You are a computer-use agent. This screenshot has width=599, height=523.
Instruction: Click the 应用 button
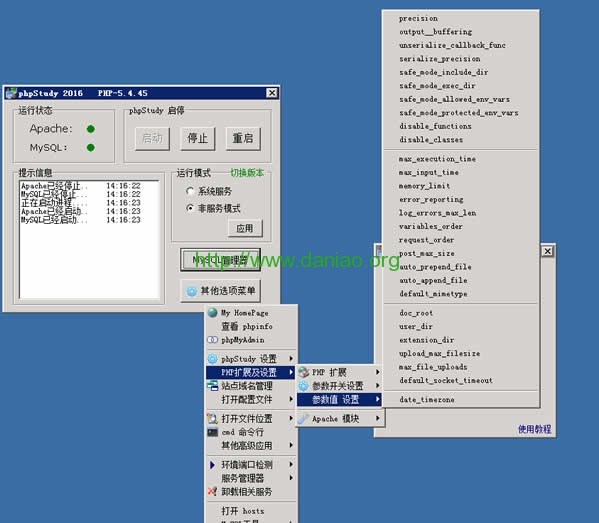pos(245,228)
